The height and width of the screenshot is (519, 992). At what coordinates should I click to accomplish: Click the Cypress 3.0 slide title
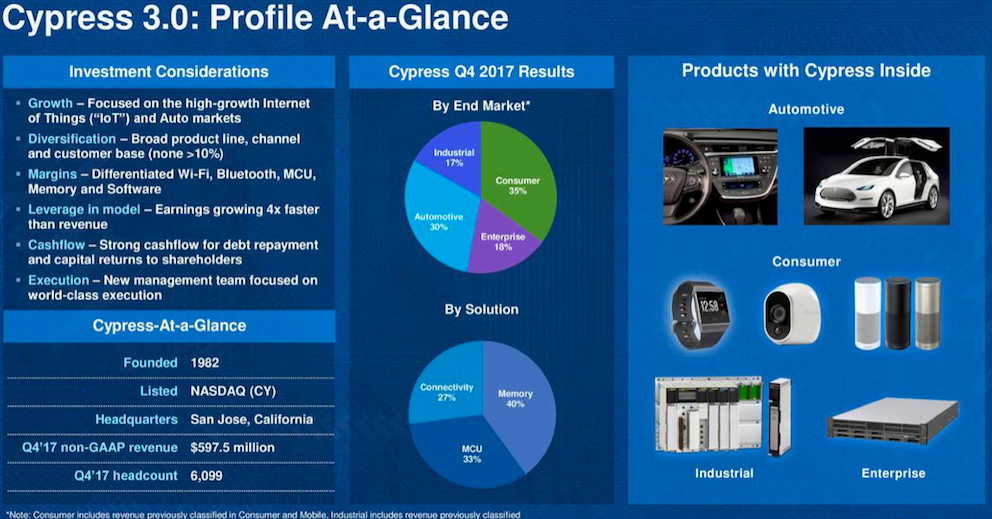coord(255,18)
